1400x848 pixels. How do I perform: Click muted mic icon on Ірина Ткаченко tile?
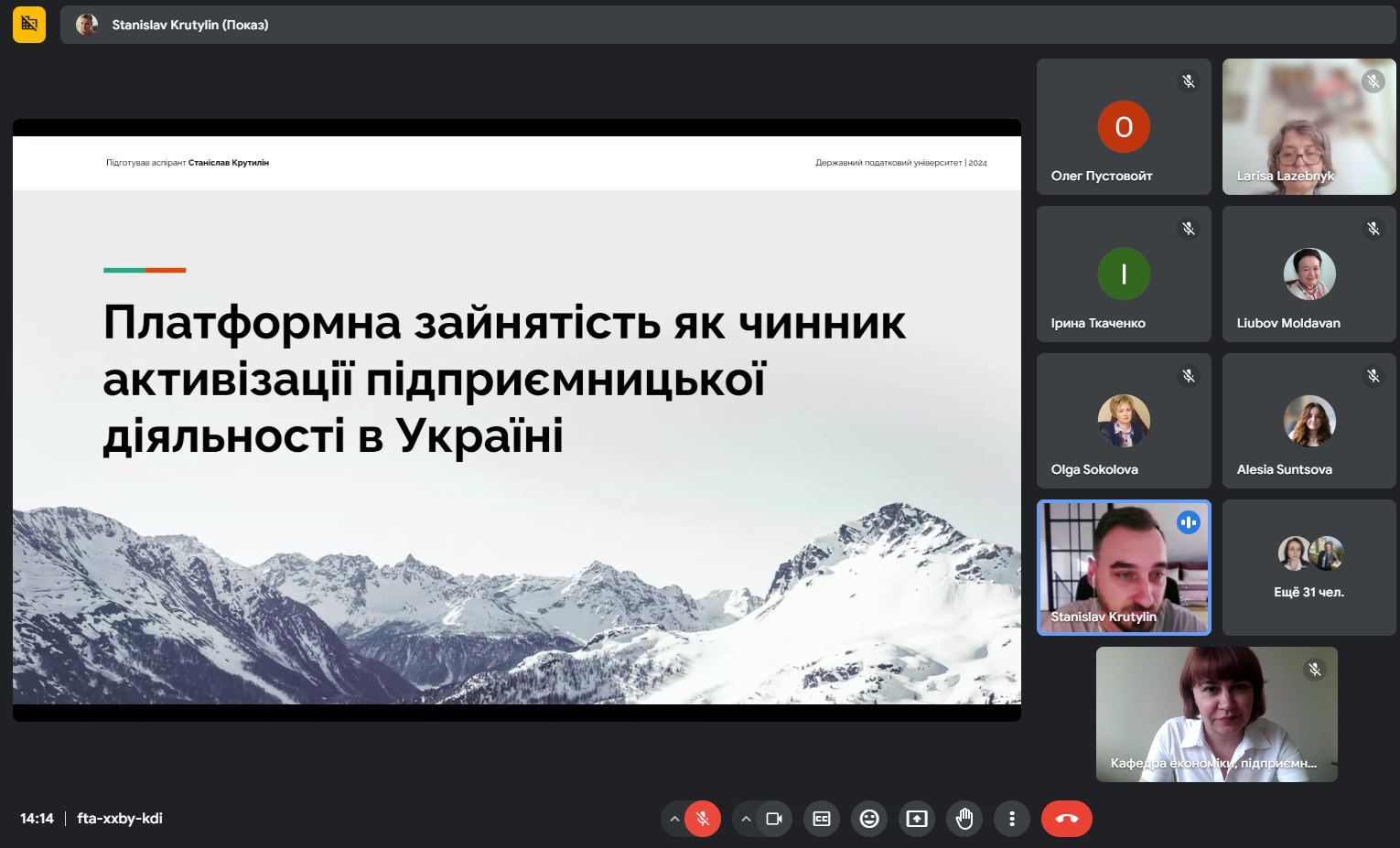[1189, 229]
